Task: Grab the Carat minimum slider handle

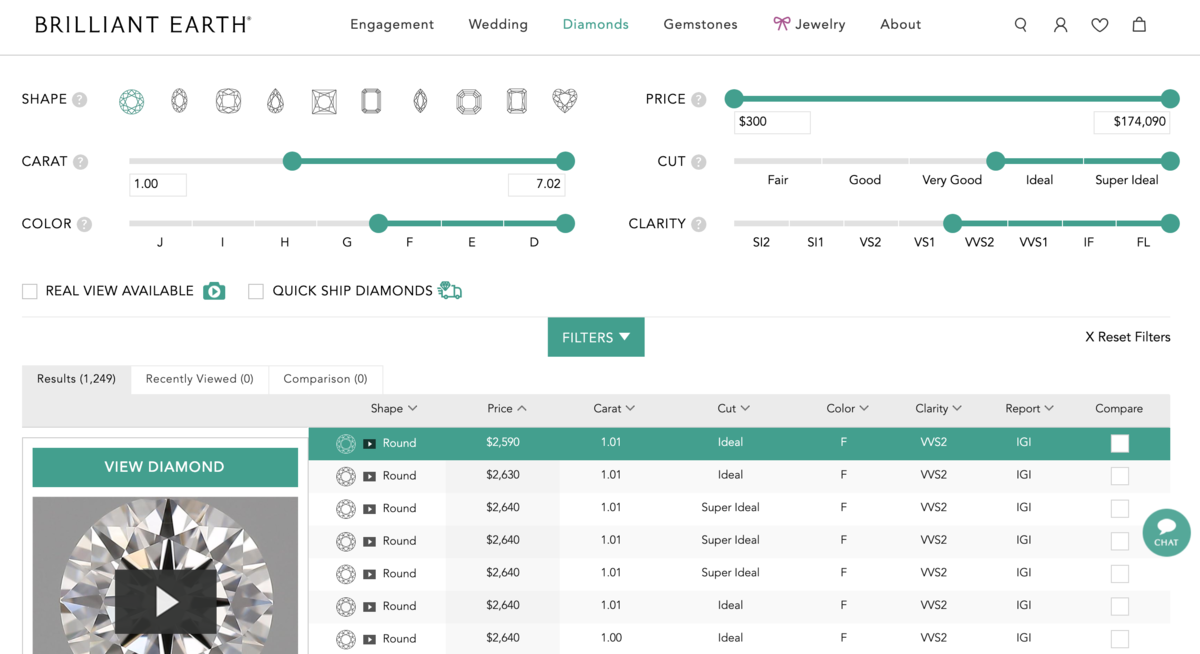Action: [292, 161]
